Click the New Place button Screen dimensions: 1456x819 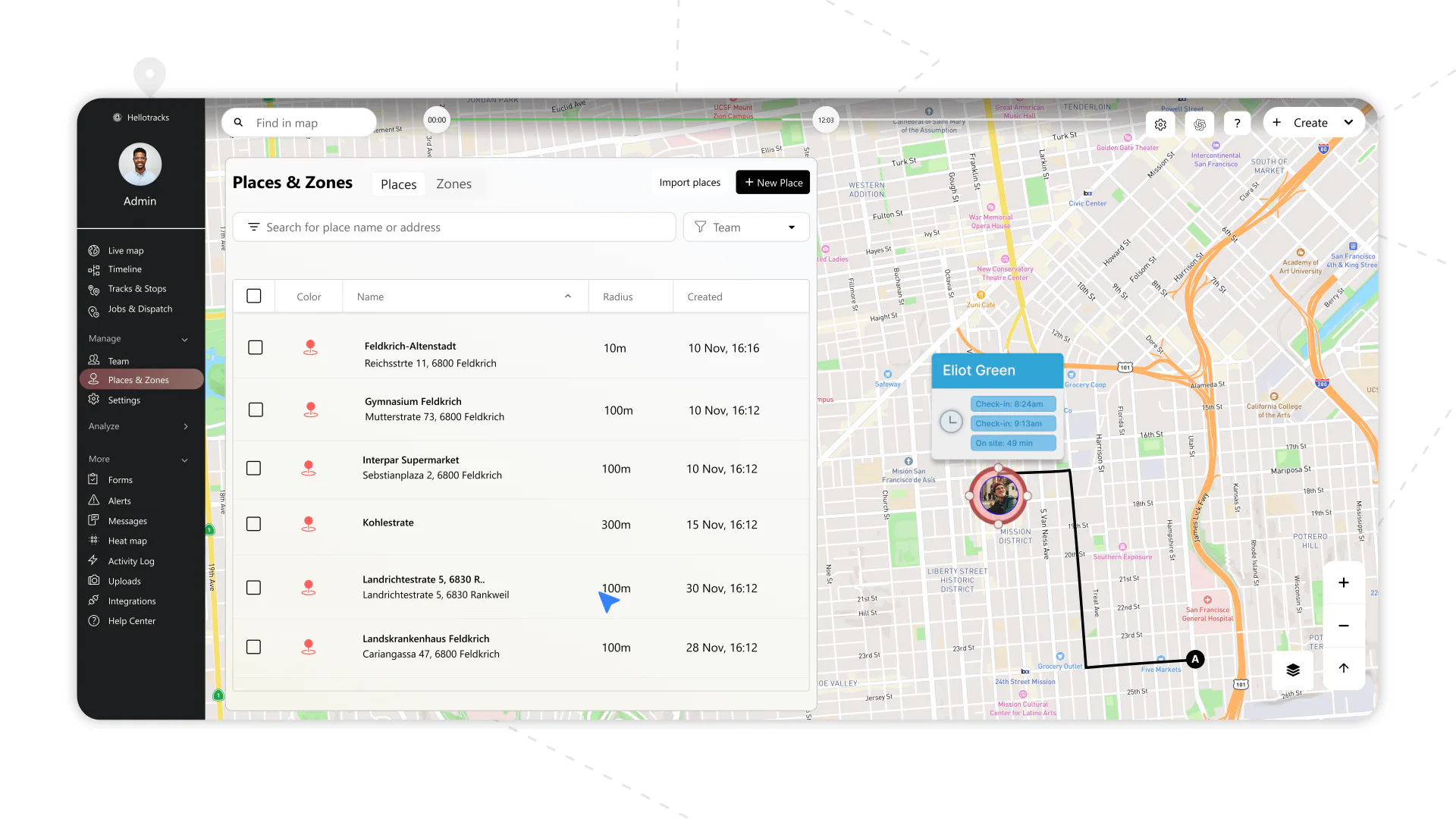tap(773, 183)
